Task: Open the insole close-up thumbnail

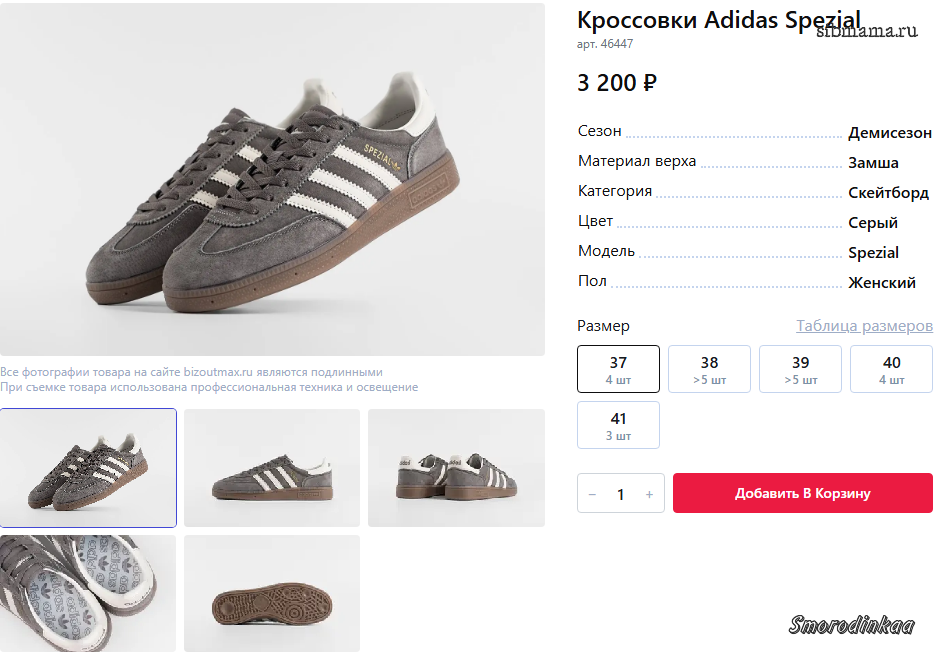Action: tap(88, 593)
